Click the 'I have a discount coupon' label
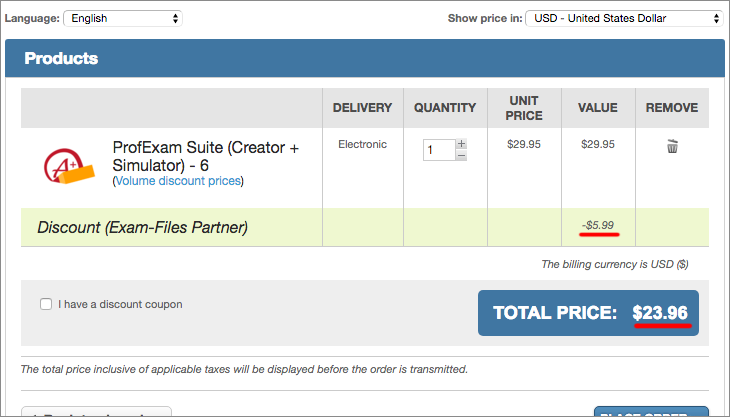Viewport: 730px width, 417px height. coord(120,304)
